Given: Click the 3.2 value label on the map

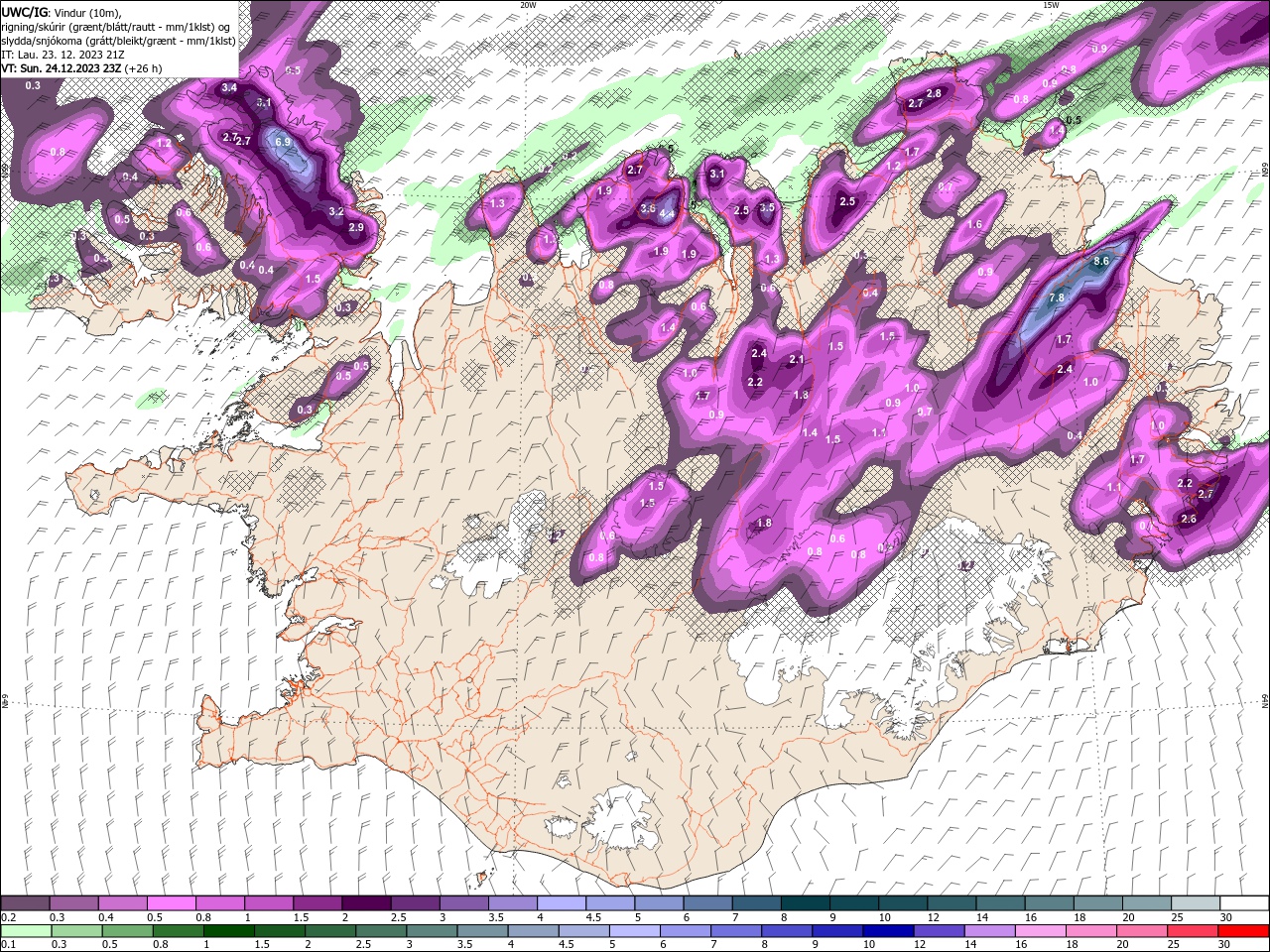Looking at the screenshot, I should tap(335, 211).
